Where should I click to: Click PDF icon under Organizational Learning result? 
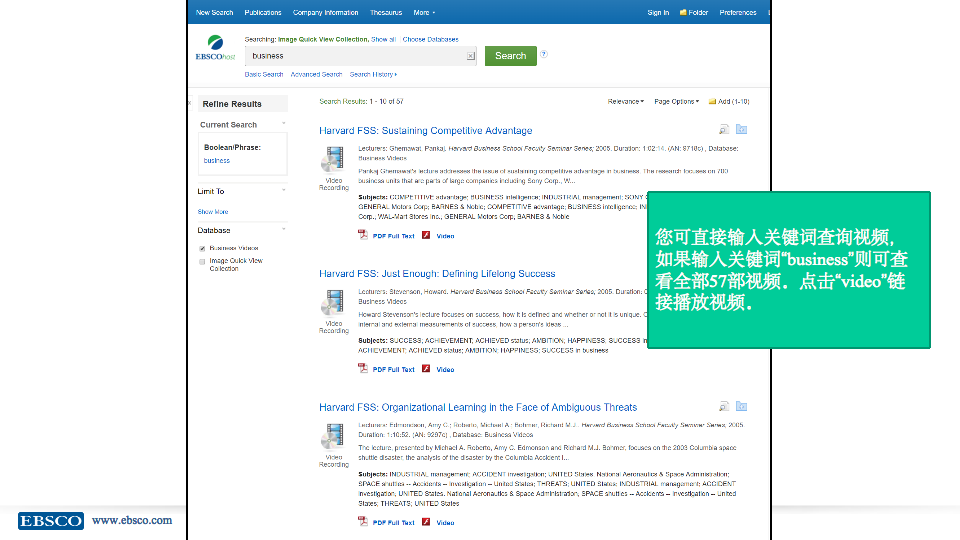363,521
